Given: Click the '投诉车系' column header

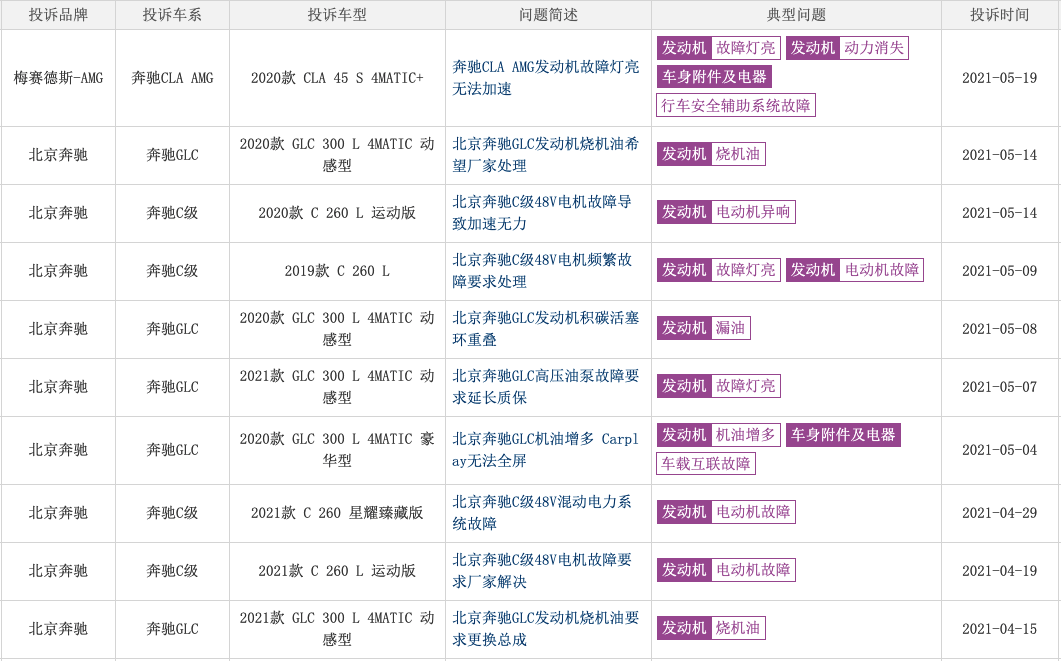Looking at the screenshot, I should [x=172, y=15].
